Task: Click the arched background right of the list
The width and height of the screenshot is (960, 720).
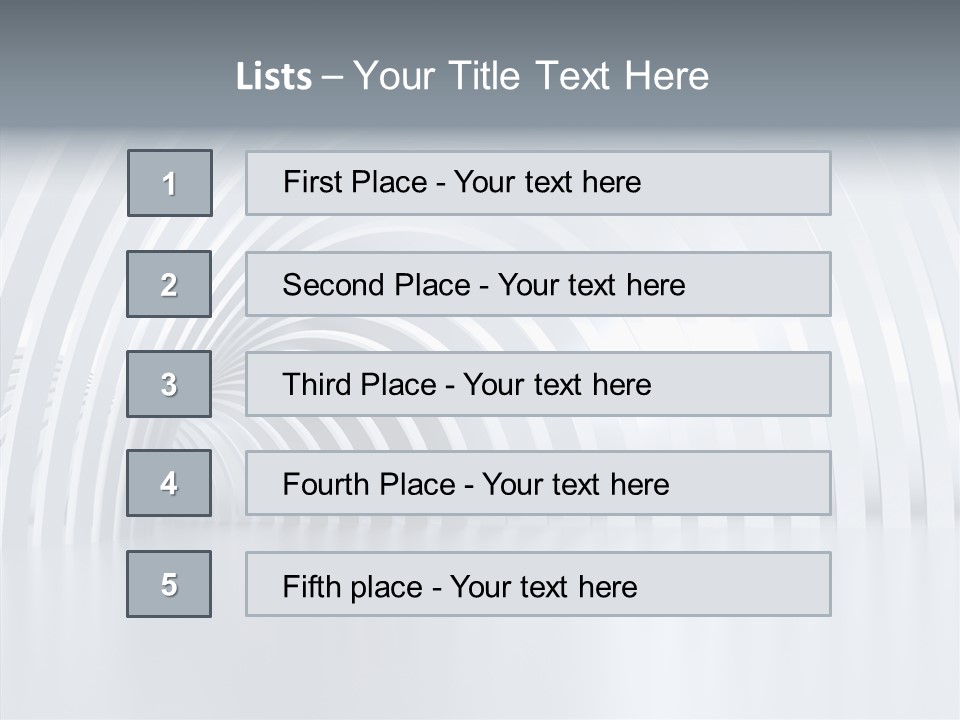Action: coord(895,380)
